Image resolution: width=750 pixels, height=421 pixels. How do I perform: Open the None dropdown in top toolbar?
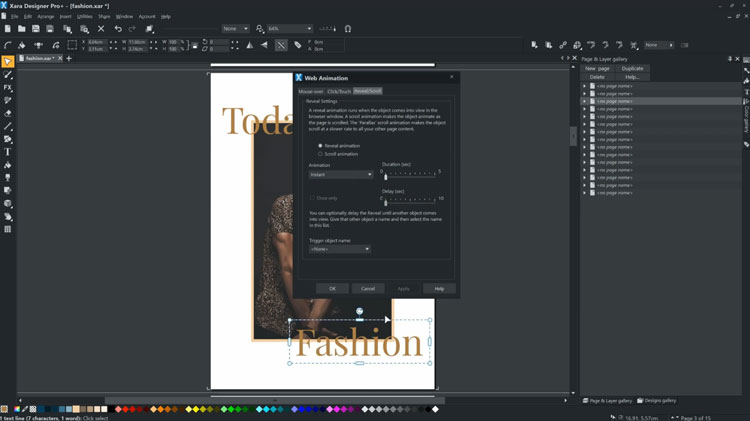coord(235,29)
